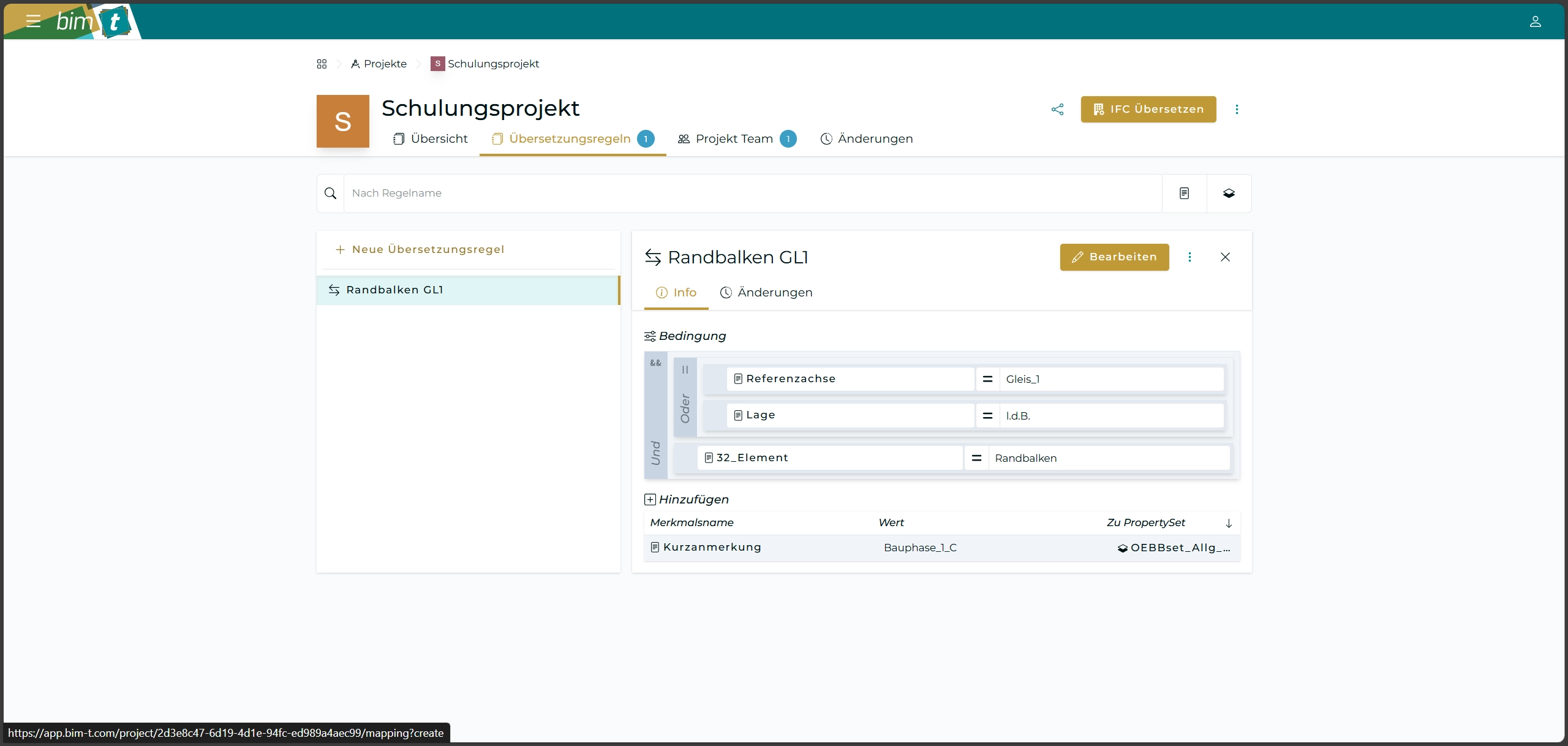Click the user account icon
This screenshot has height=746, width=1568.
click(x=1535, y=21)
